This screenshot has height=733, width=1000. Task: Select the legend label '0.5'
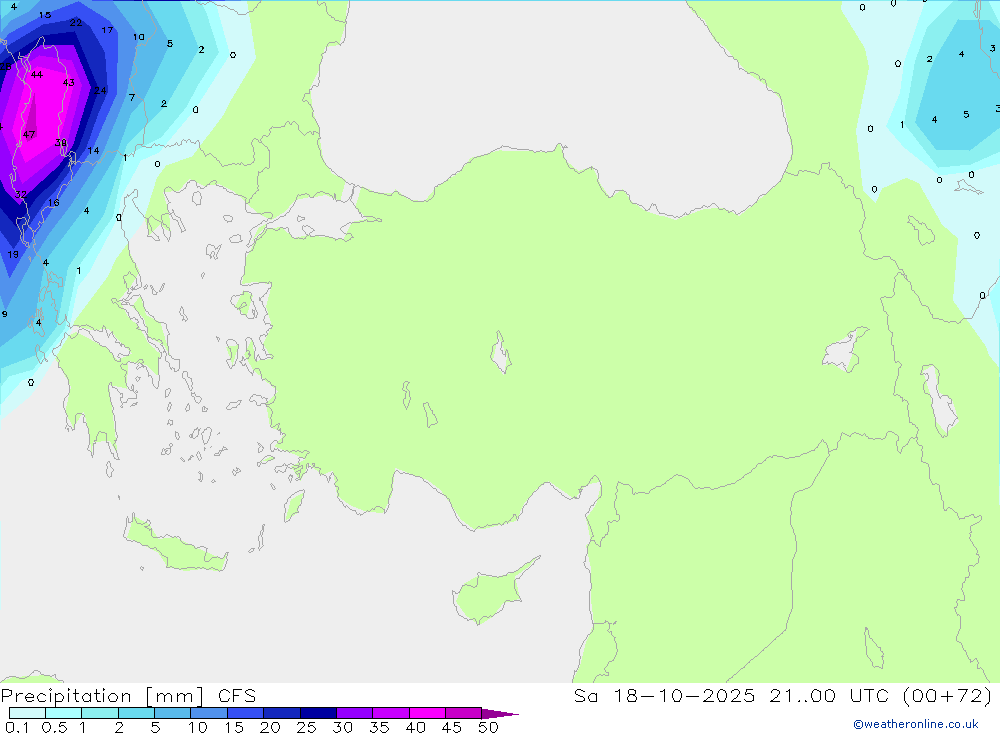click(54, 727)
